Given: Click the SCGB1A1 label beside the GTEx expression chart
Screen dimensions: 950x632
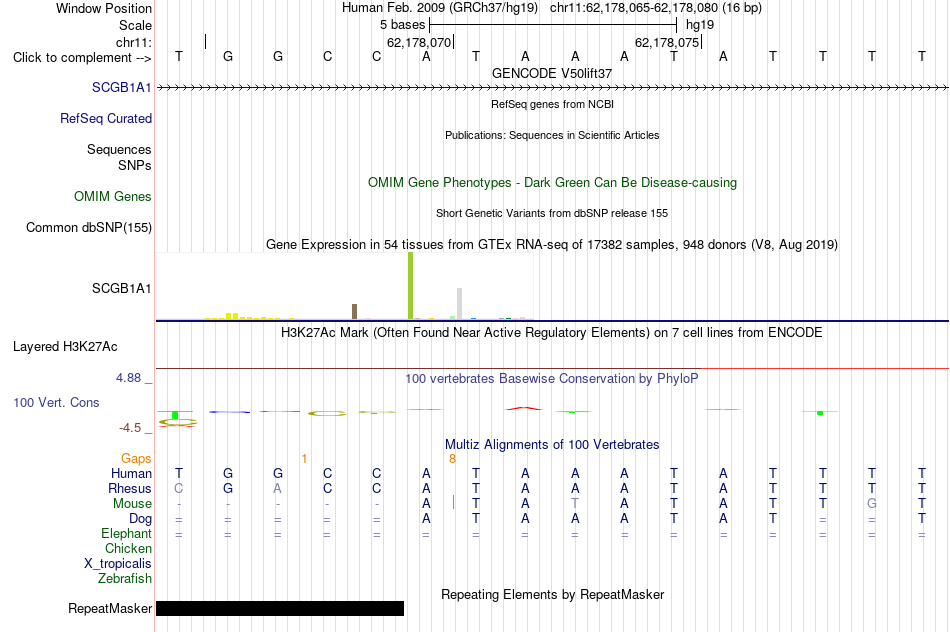Looking at the screenshot, I should [121, 288].
